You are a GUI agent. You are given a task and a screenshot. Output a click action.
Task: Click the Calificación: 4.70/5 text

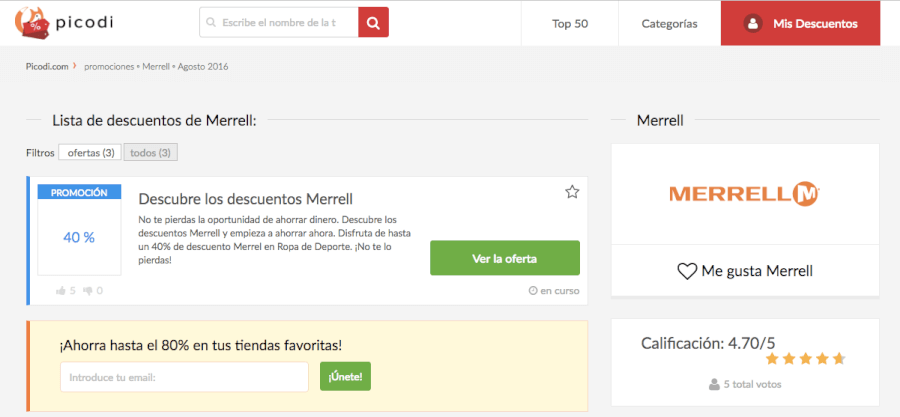[x=708, y=343]
